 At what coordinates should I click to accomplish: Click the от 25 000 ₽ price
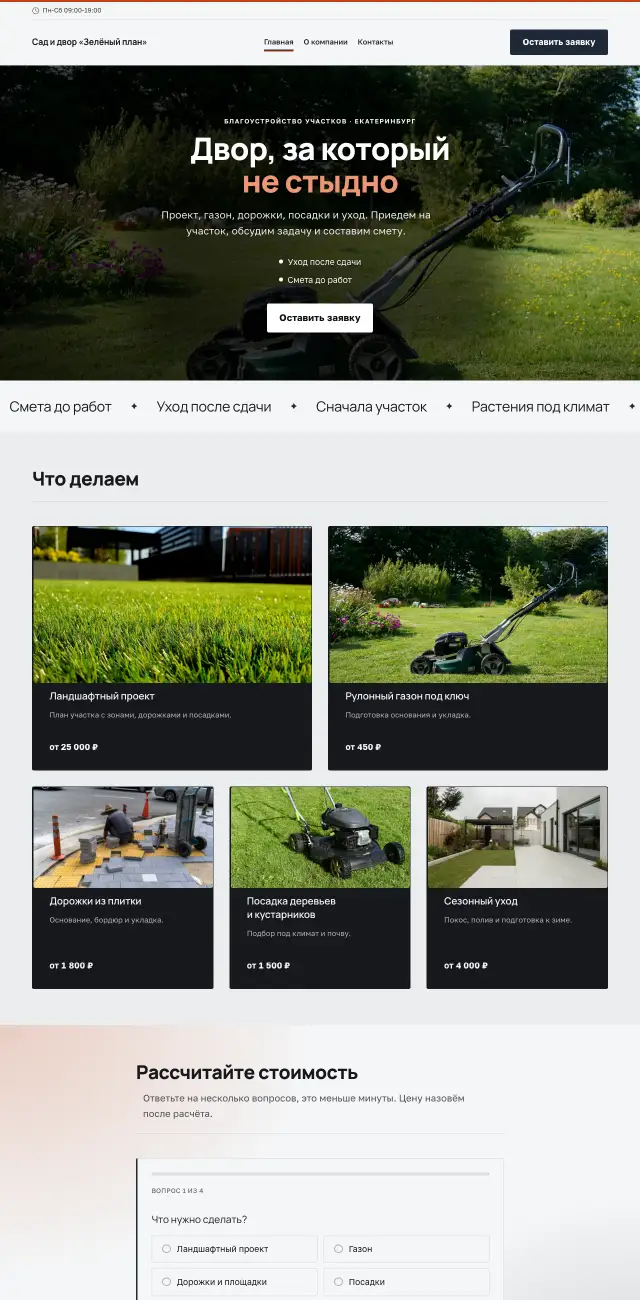(x=74, y=747)
